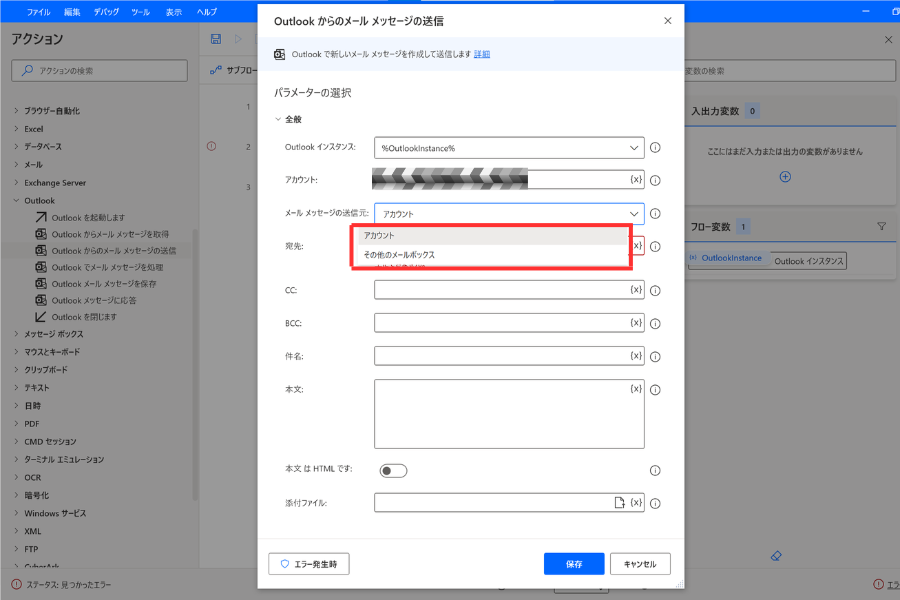The height and width of the screenshot is (600, 900).
Task: Open the 編集 menu
Action: 72,11
